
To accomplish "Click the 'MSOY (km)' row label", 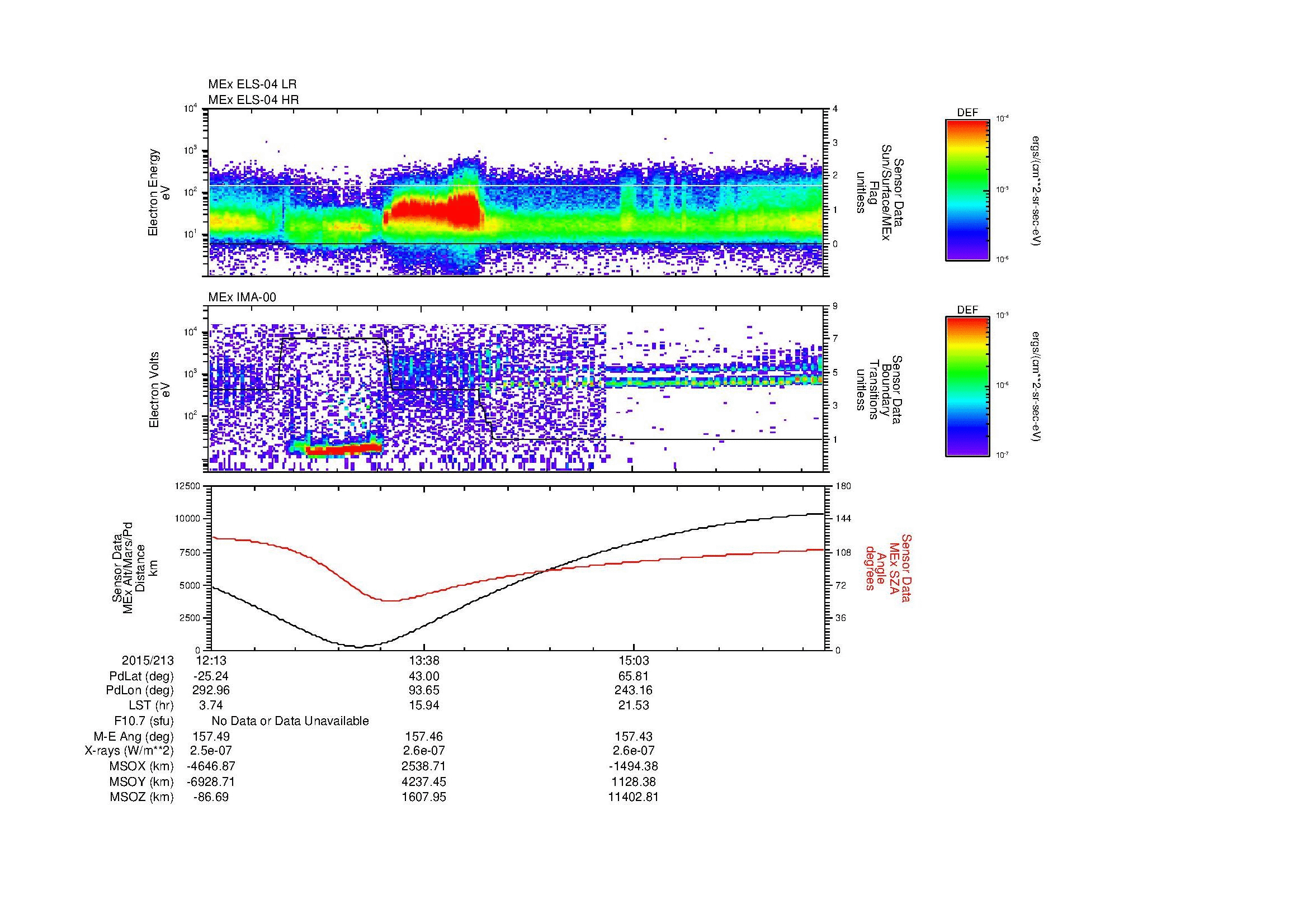I will click(142, 781).
